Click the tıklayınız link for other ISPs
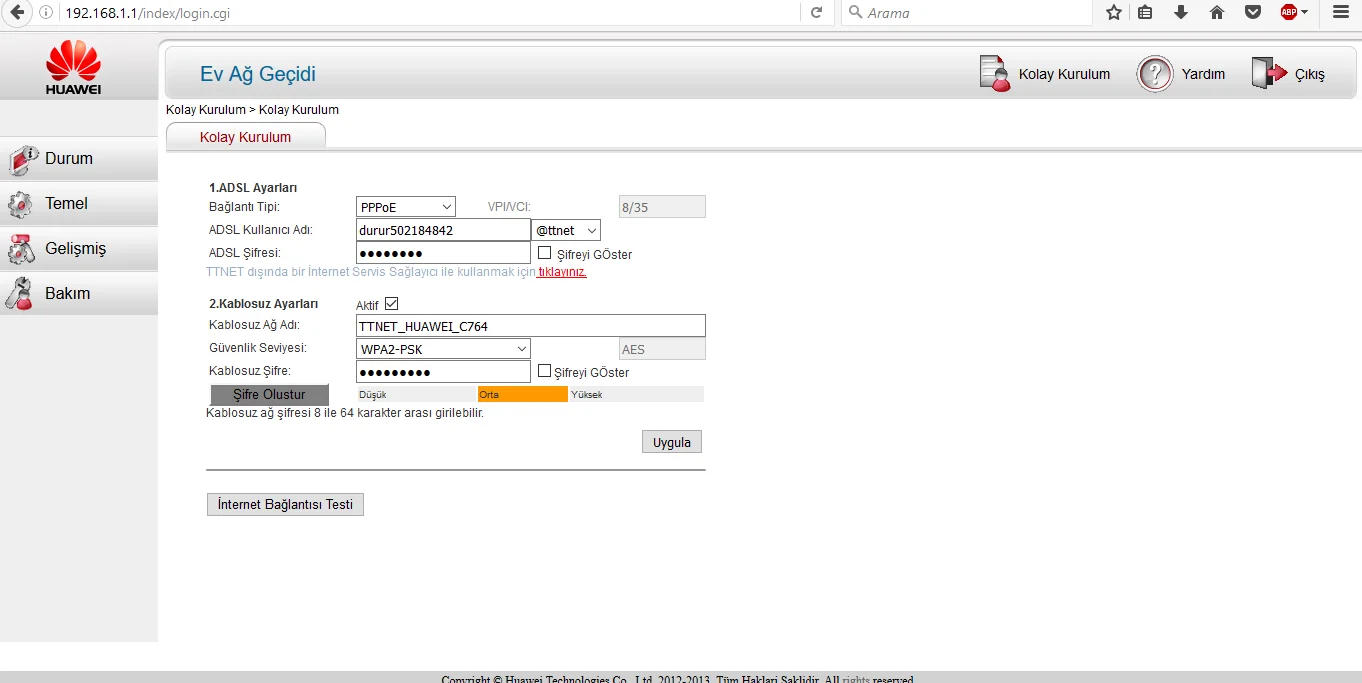Image resolution: width=1362 pixels, height=683 pixels. (x=562, y=272)
